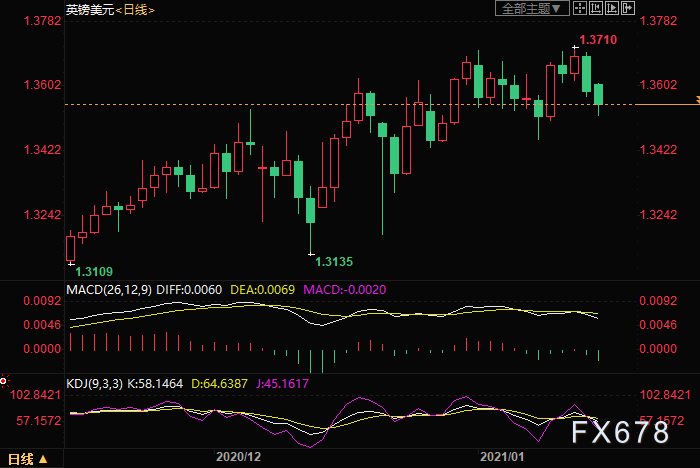700x468 pixels.
Task: Click the 1.3135 low price marker
Action: click(x=334, y=262)
